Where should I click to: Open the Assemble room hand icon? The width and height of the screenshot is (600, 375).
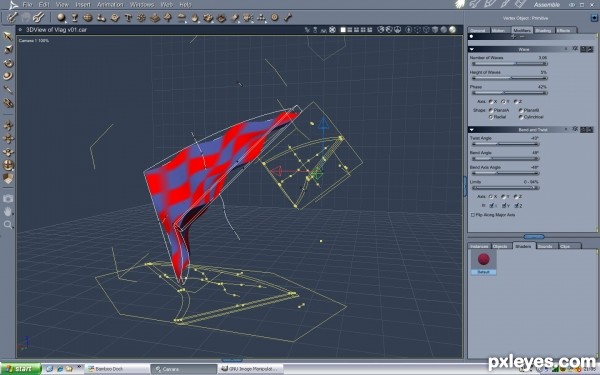pyautogui.click(x=460, y=4)
